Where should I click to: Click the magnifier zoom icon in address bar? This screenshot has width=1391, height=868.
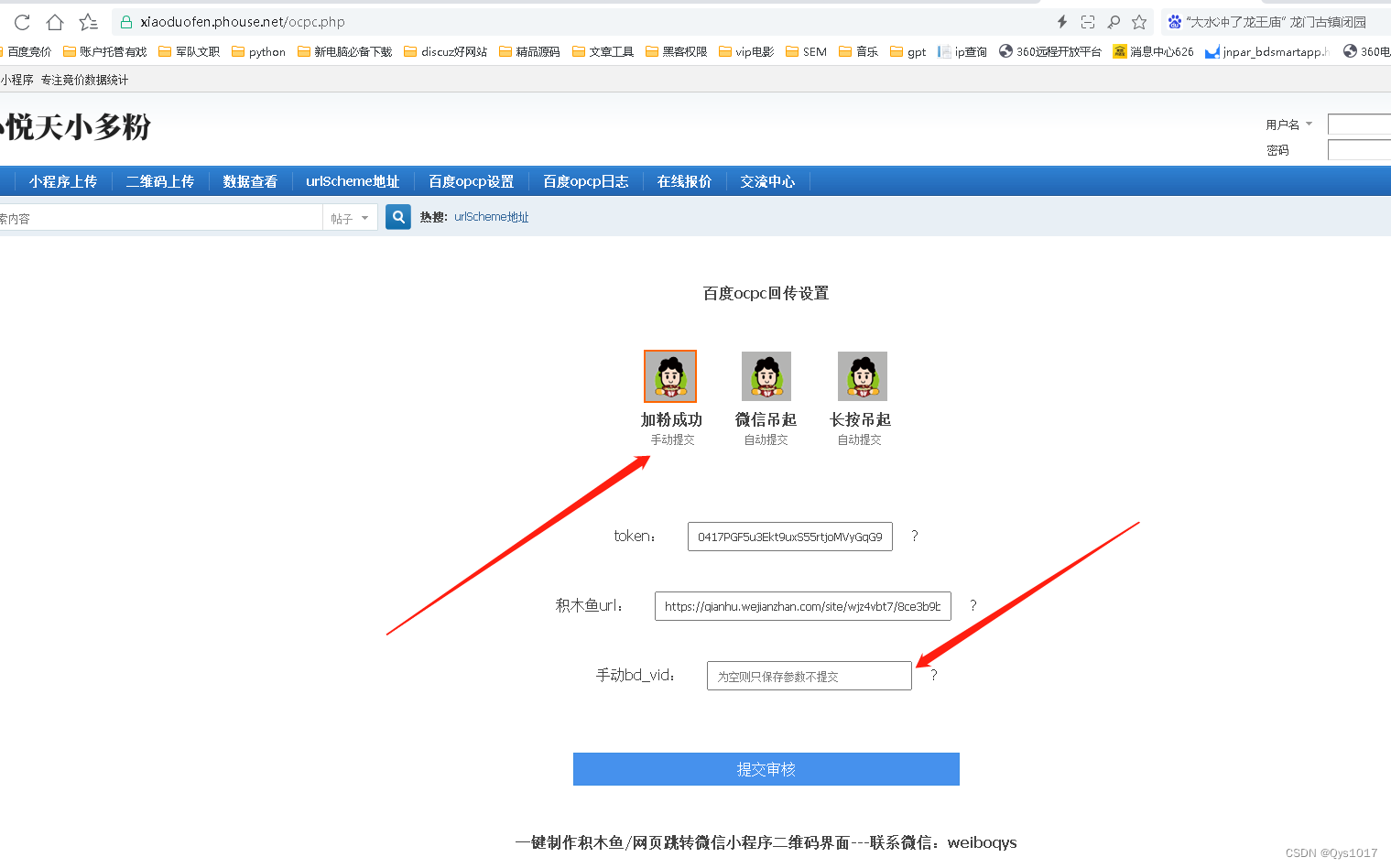1114,22
